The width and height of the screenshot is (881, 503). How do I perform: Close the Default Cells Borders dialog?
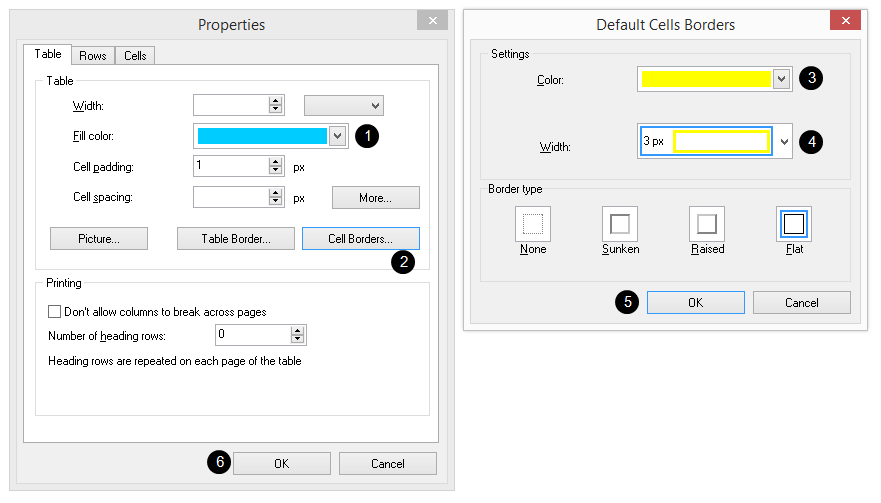pyautogui.click(x=845, y=22)
